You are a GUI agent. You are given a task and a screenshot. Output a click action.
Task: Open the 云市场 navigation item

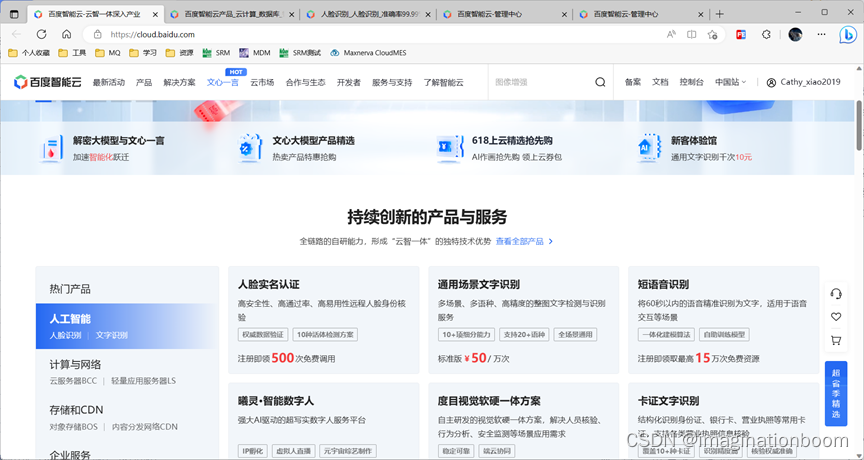(x=262, y=82)
